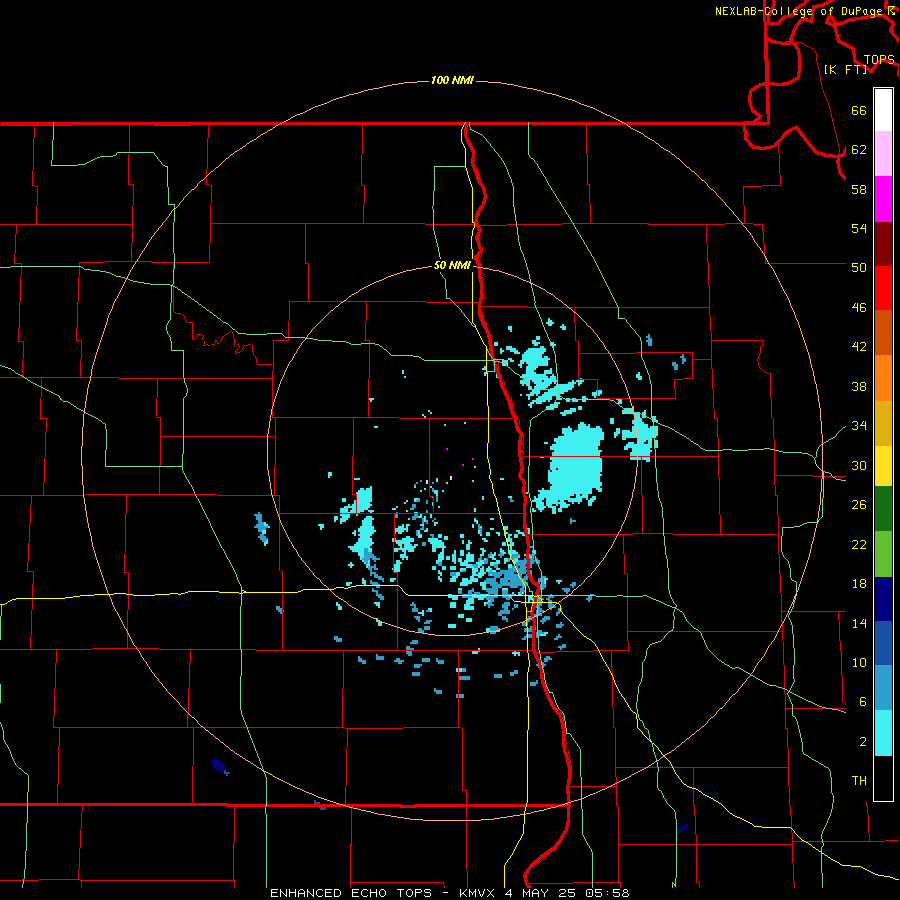Select the "14" legend value
The width and height of the screenshot is (900, 900).
click(x=859, y=623)
